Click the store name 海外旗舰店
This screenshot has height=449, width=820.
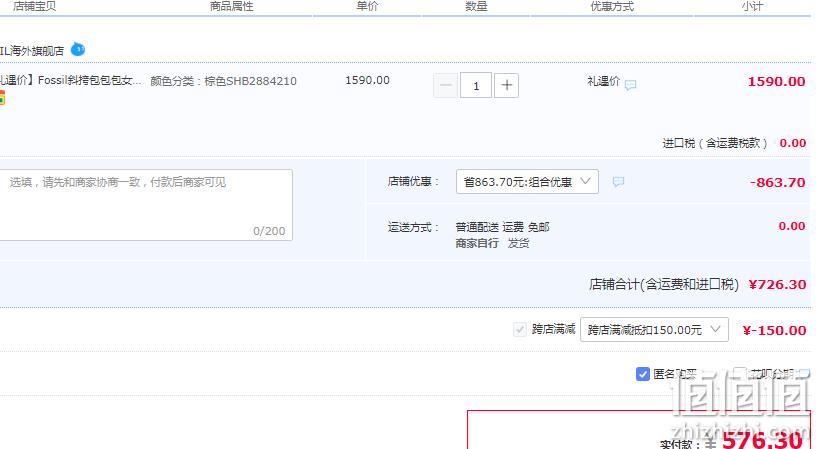32,51
